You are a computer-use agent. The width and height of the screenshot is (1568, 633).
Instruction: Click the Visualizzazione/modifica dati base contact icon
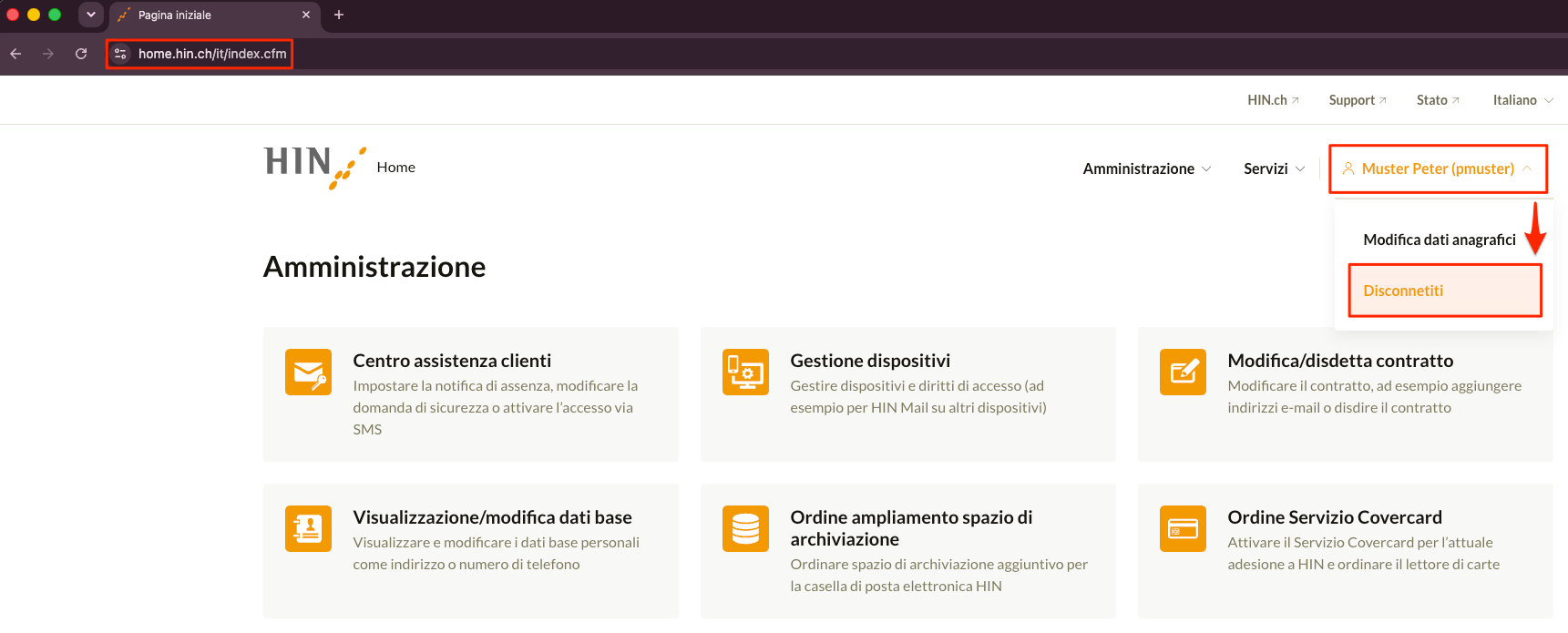(x=308, y=528)
